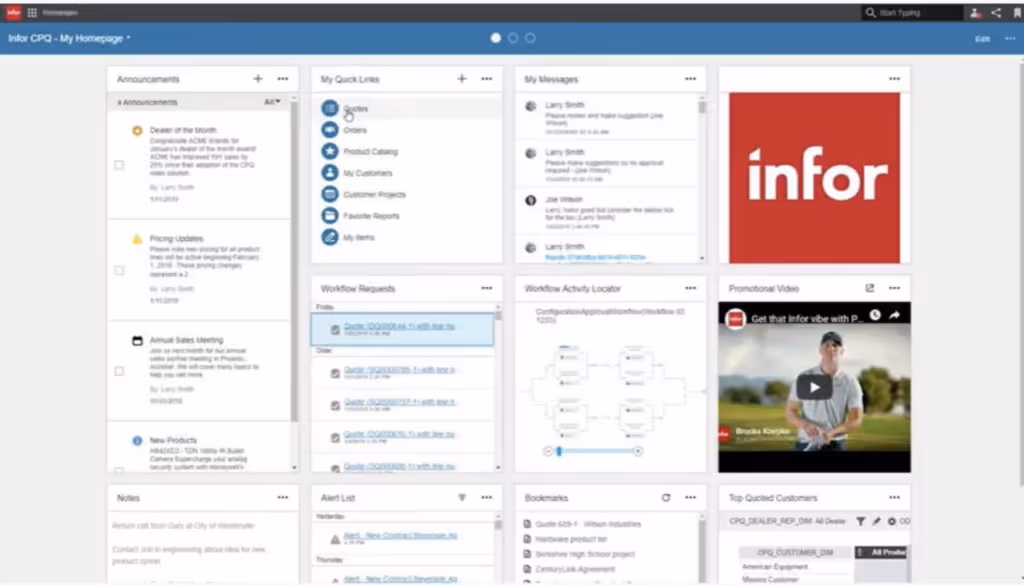Open Workflow Requests widget more options
The image size is (1024, 585).
point(487,288)
